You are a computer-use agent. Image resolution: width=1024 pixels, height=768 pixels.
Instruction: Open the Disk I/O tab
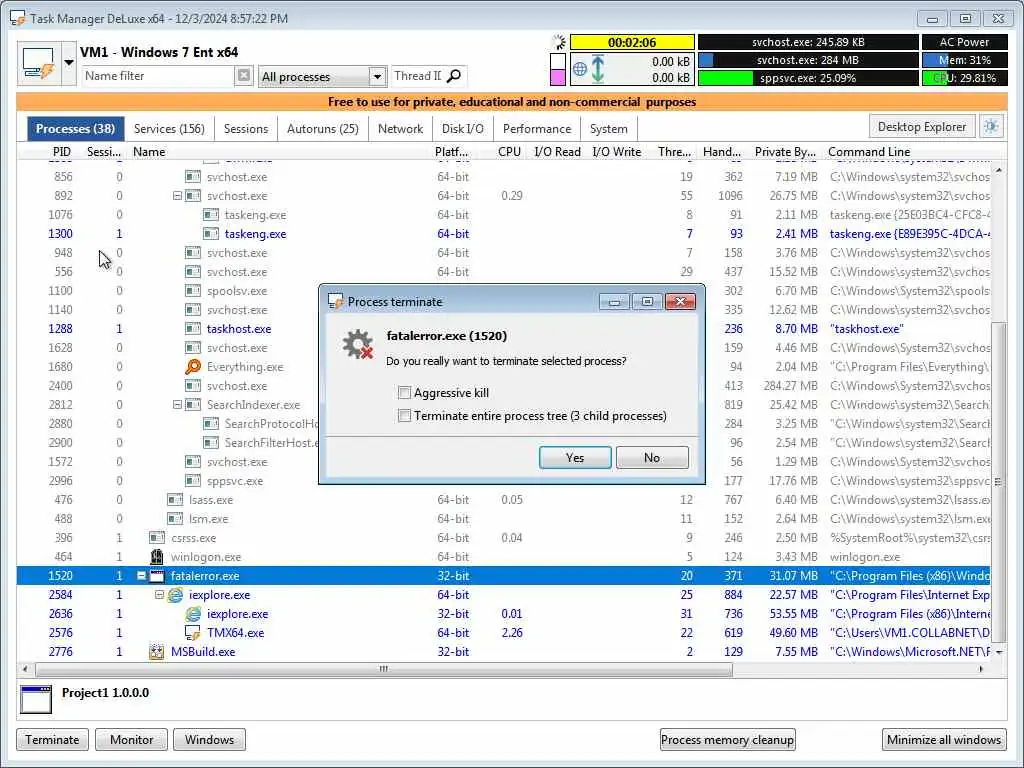[462, 129]
